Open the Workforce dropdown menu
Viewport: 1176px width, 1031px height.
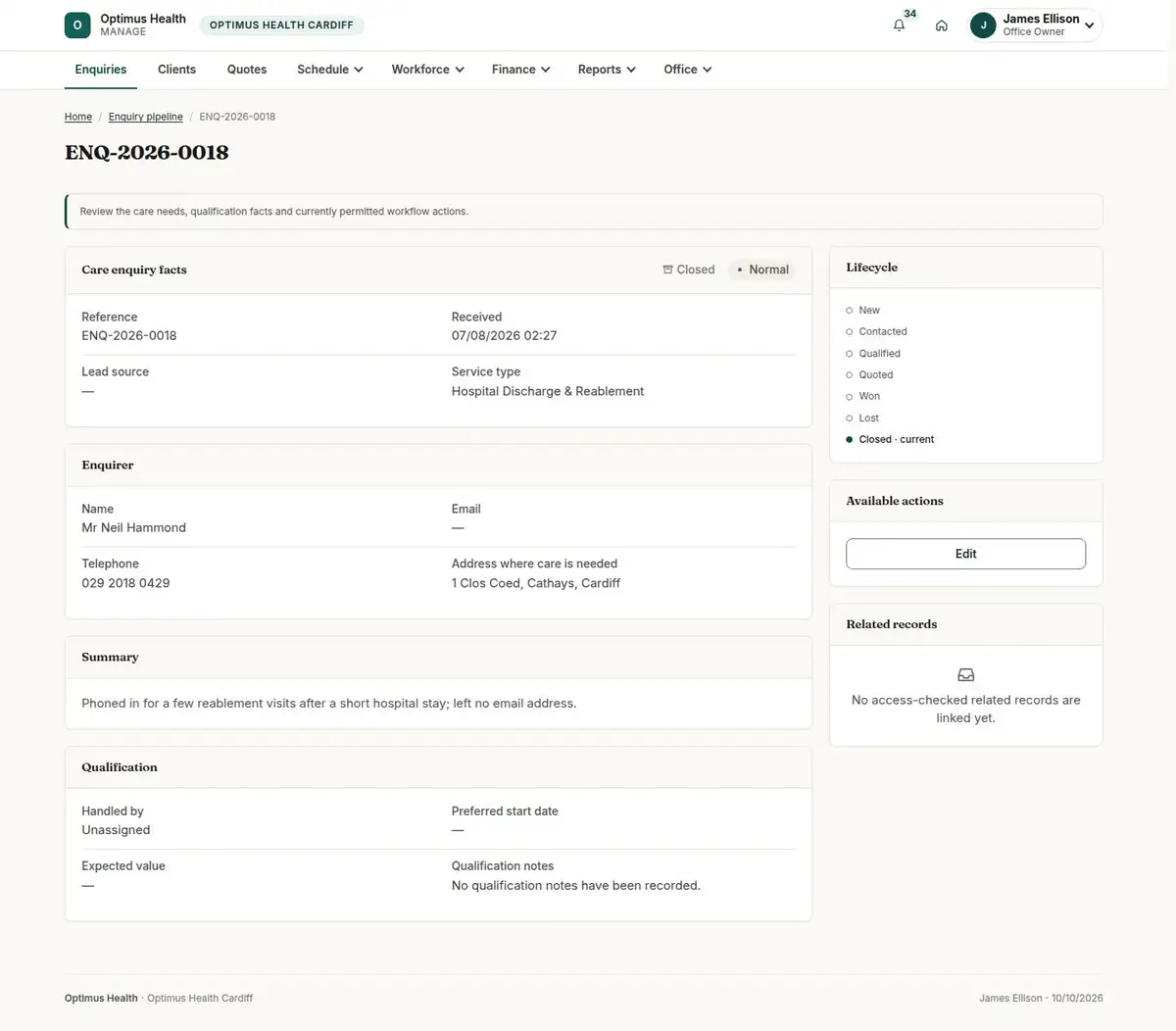427,70
